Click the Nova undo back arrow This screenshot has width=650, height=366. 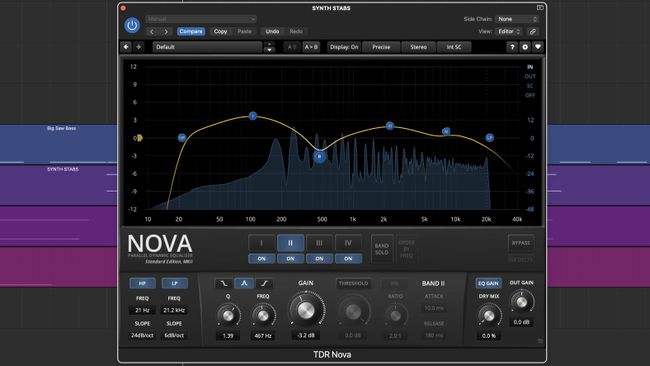click(x=126, y=47)
